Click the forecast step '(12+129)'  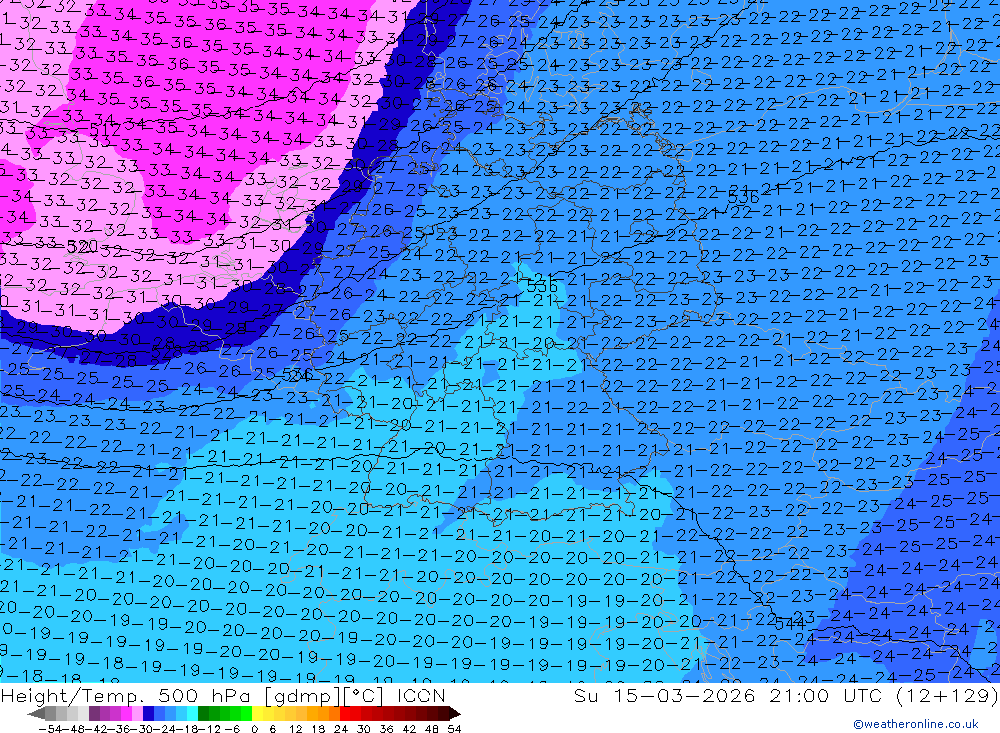coord(947,695)
